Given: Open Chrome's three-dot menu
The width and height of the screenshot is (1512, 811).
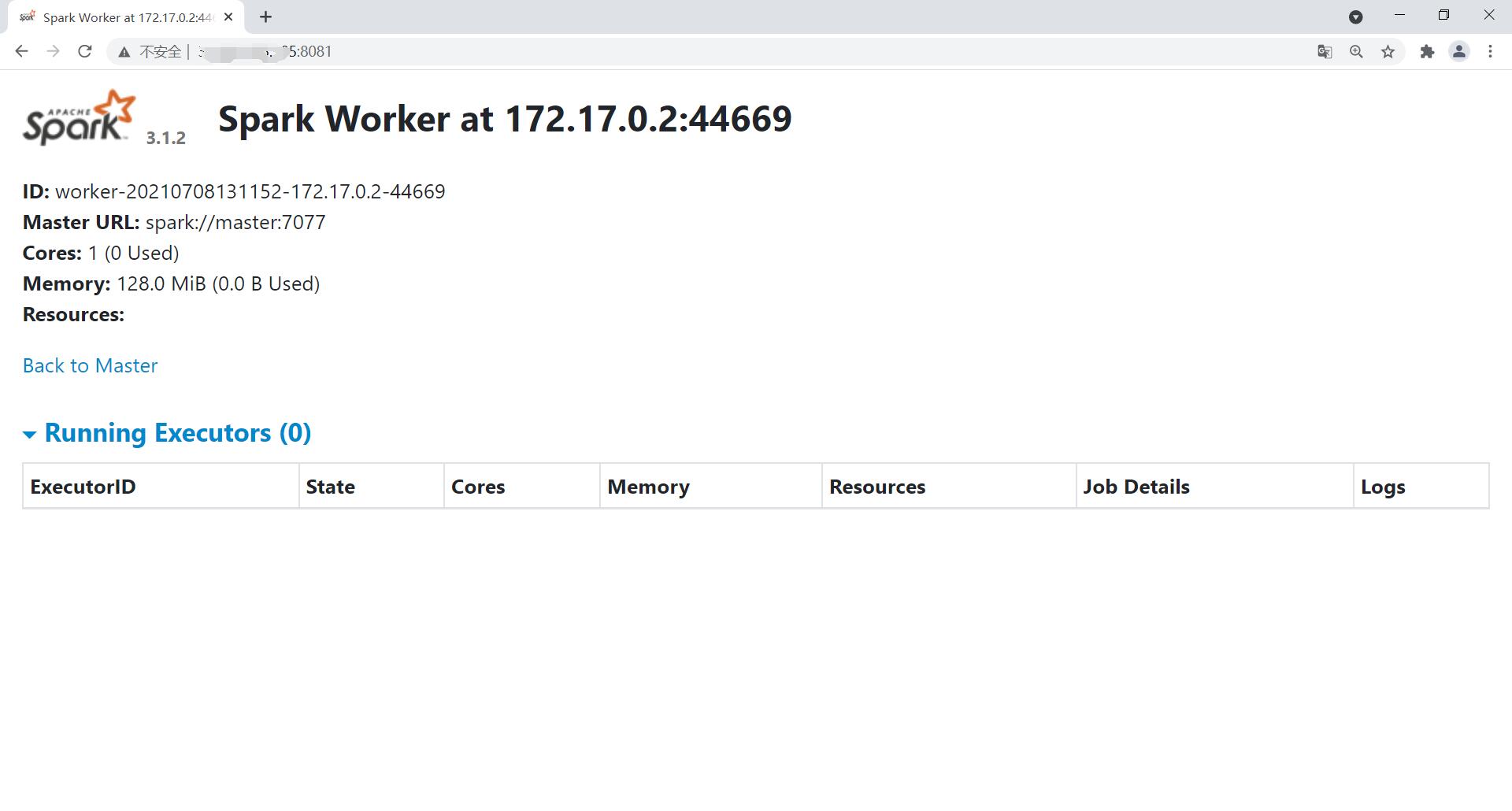Looking at the screenshot, I should [x=1490, y=52].
